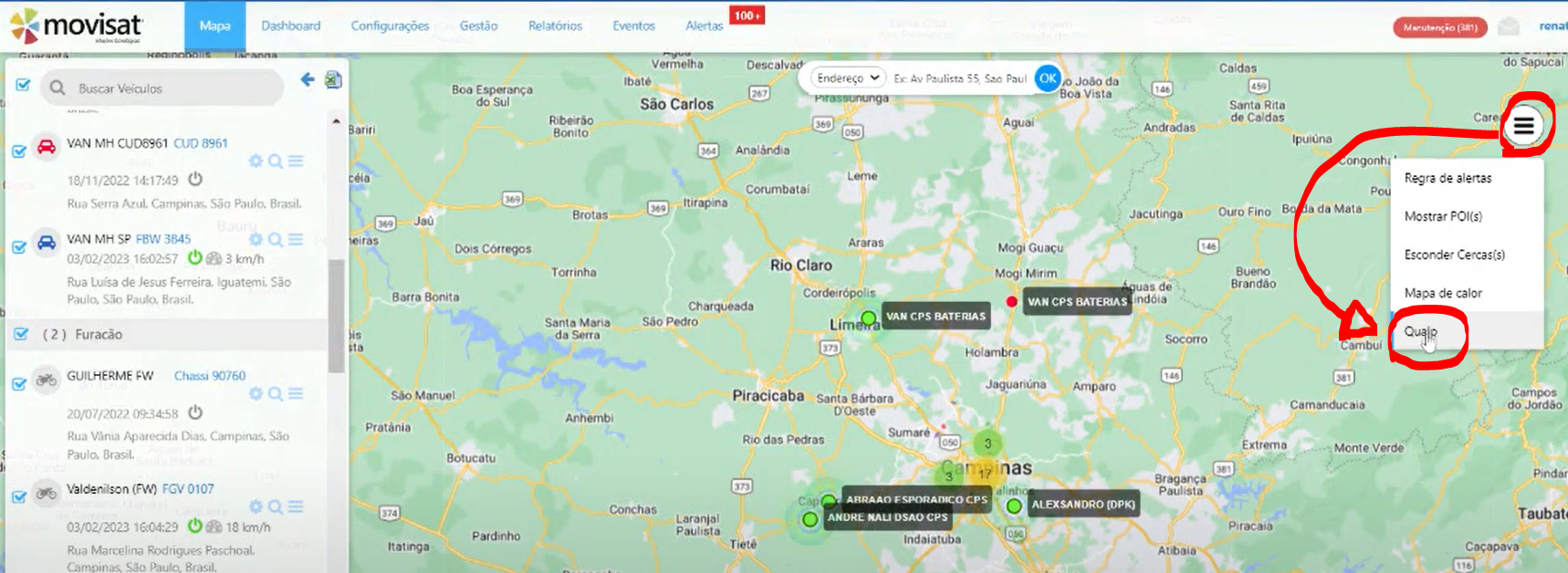
Task: Click the red VAN CPS BATERIAS marker
Action: pos(1011,301)
